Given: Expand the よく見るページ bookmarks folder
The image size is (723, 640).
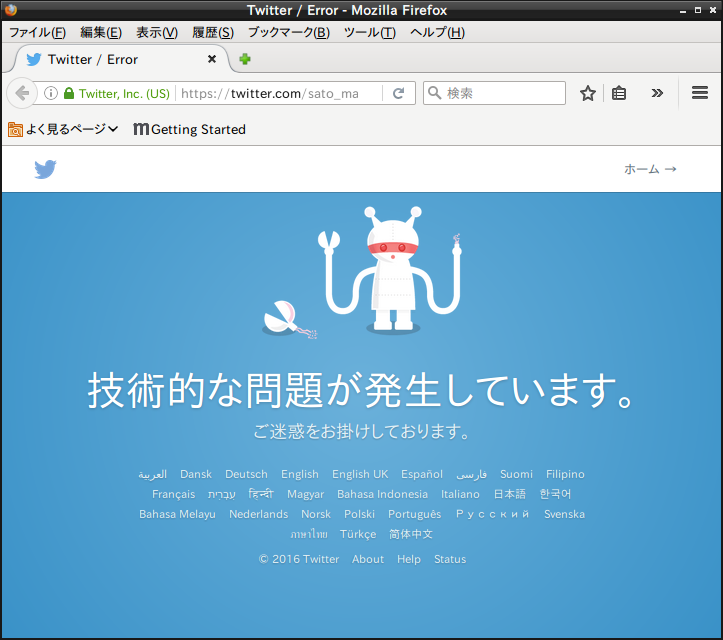Looking at the screenshot, I should 63,129.
